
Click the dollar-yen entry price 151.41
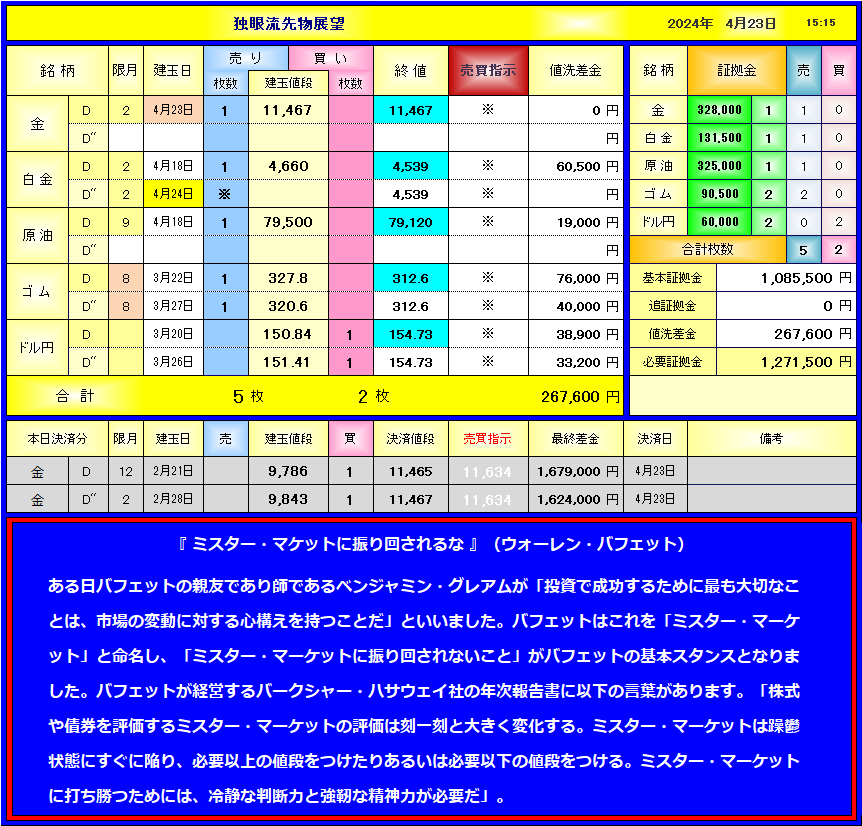tap(288, 362)
